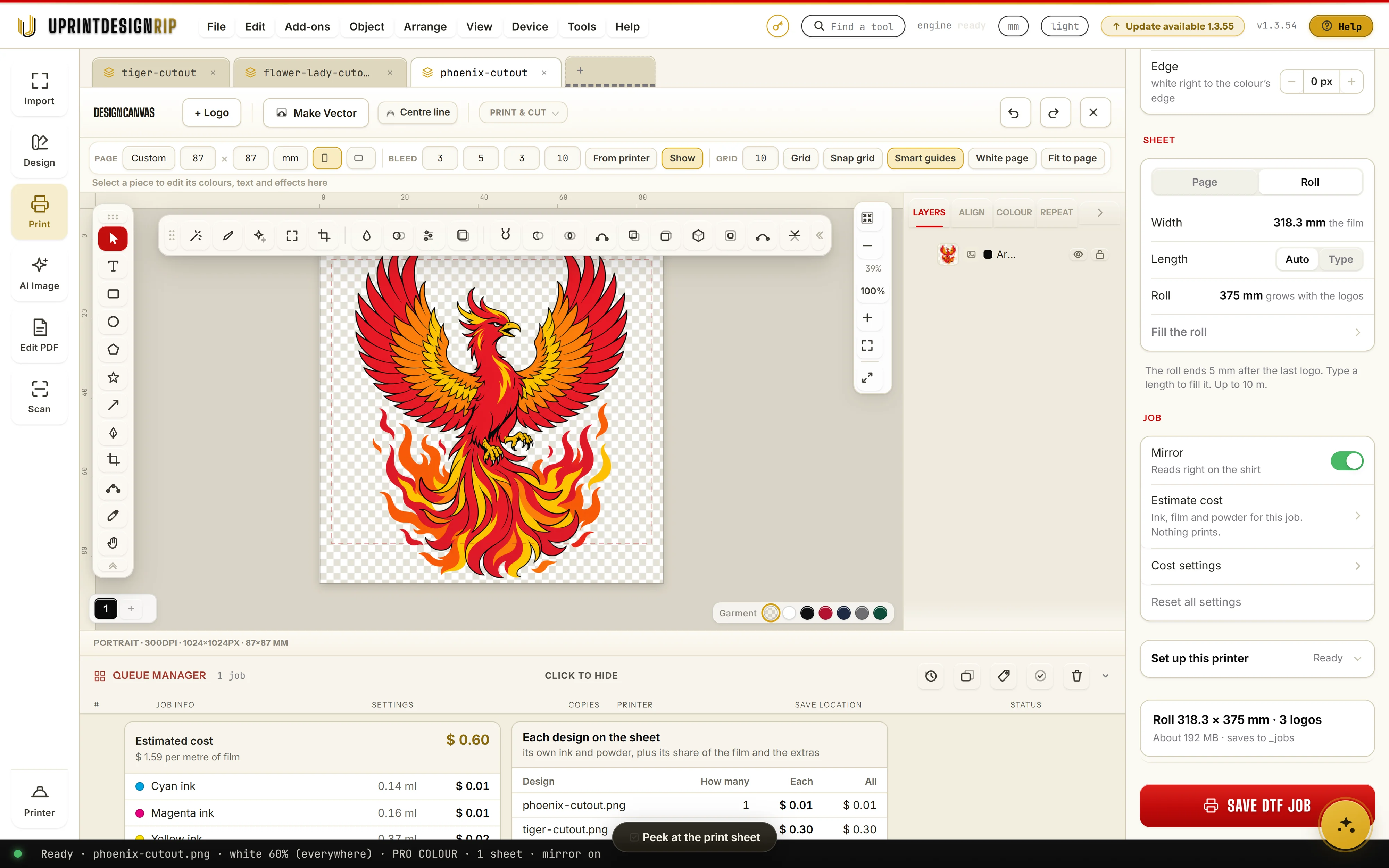
Task: Open the Scan panel in sidebar
Action: [x=39, y=396]
